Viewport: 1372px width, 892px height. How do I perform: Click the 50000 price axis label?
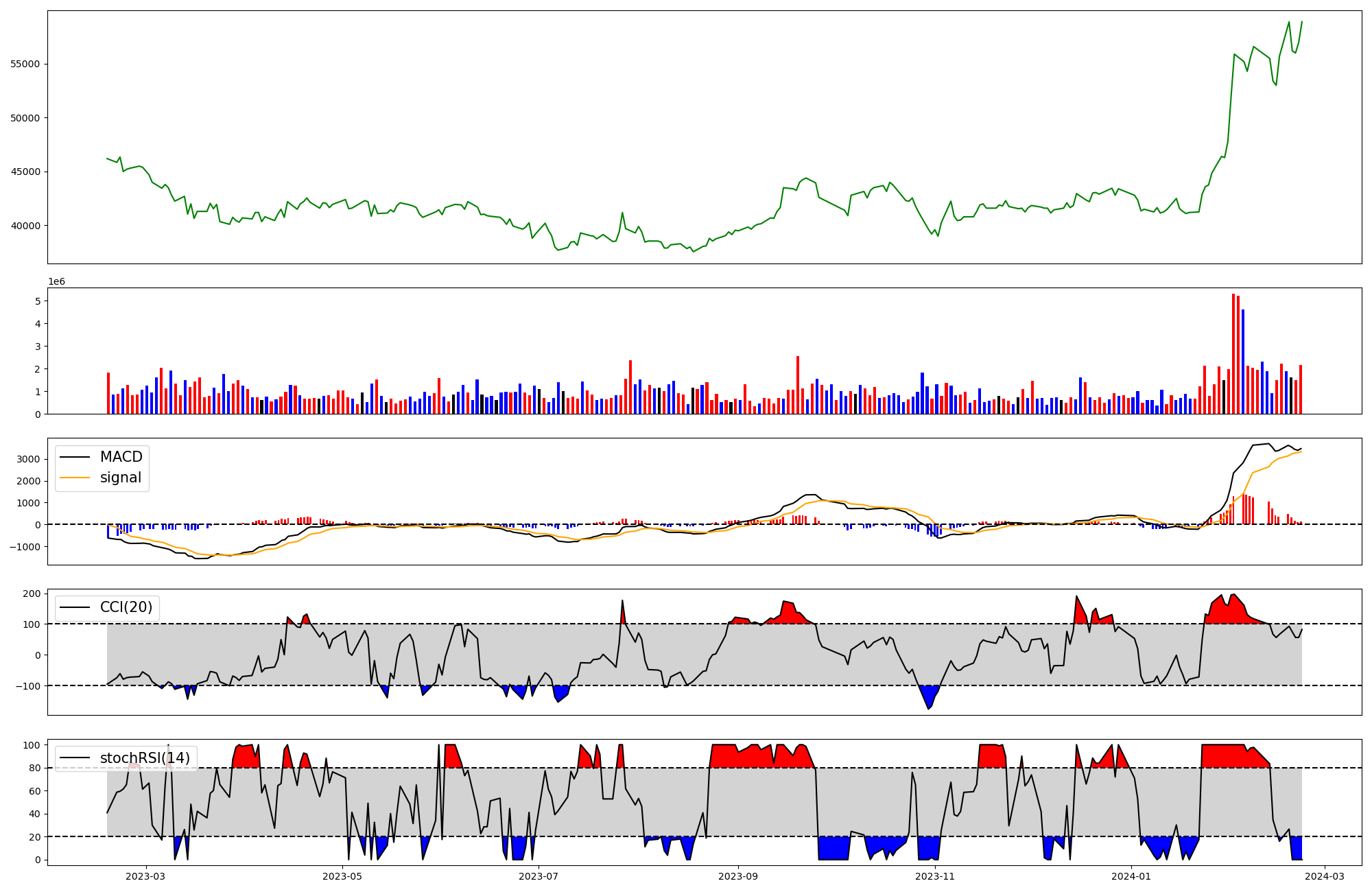(25, 118)
